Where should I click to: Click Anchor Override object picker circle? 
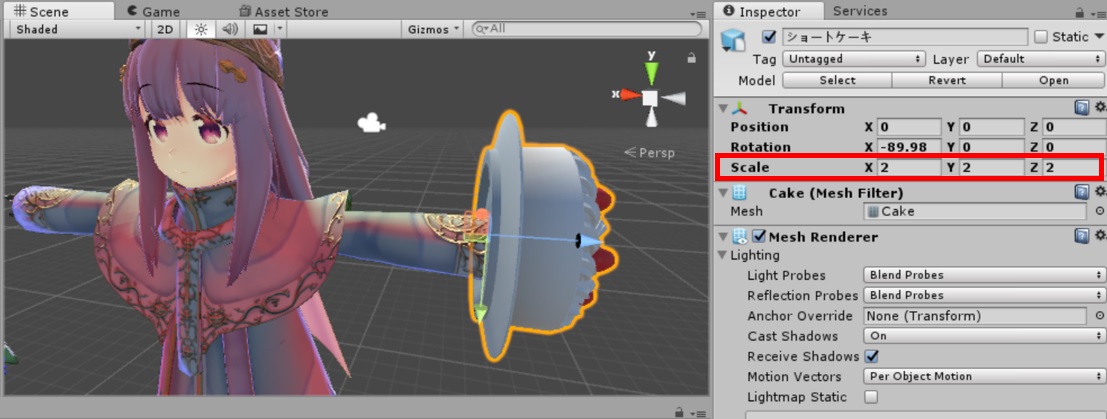tap(1099, 316)
